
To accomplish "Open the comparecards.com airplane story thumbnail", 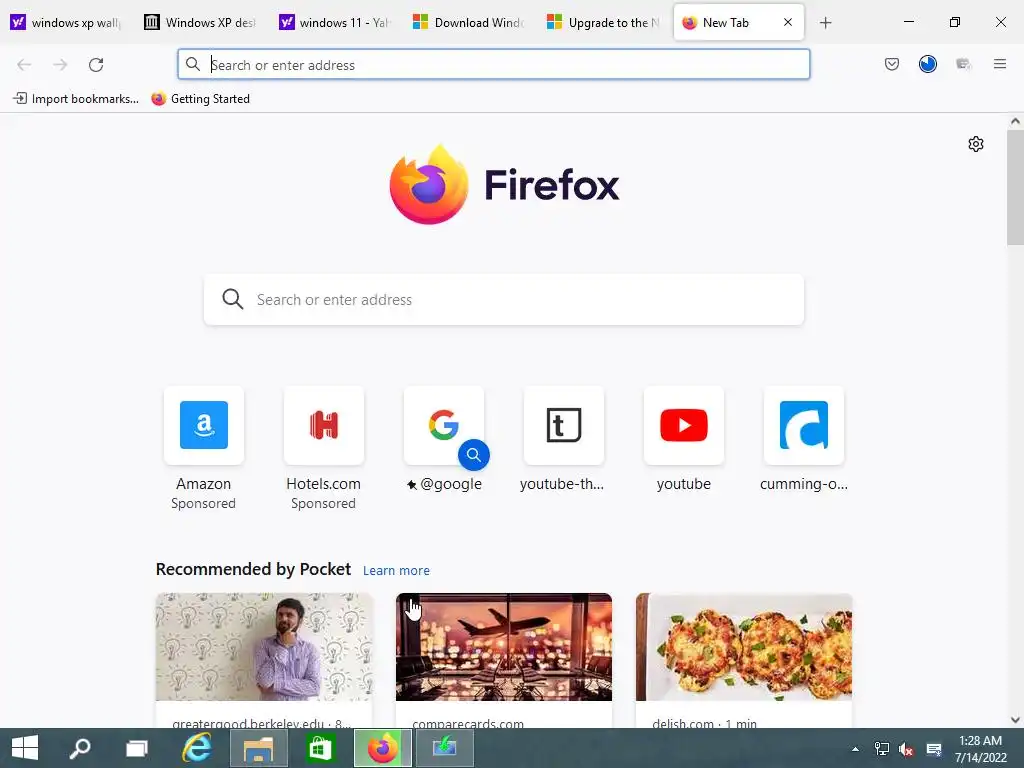I will tap(504, 647).
